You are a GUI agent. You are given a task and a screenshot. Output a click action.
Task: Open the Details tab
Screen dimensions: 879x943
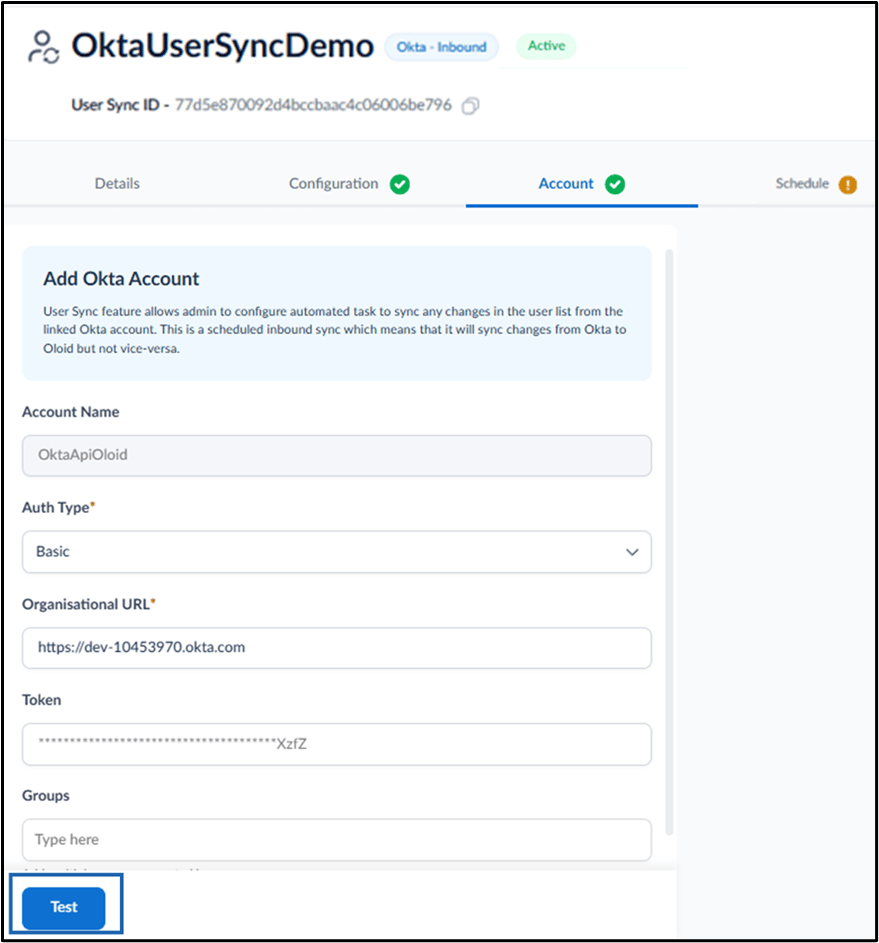point(117,183)
